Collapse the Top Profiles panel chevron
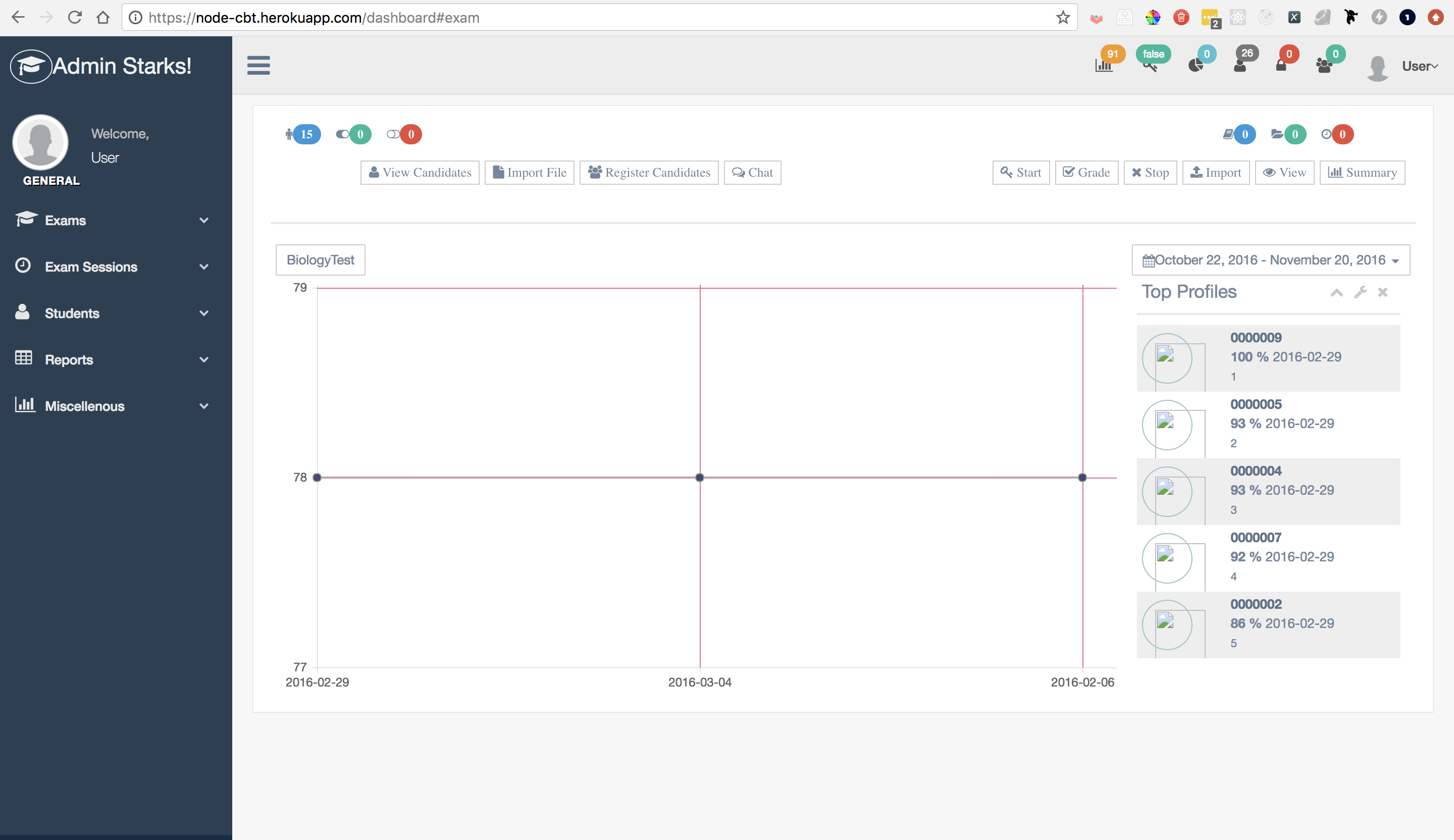Image resolution: width=1454 pixels, height=840 pixels. click(x=1336, y=292)
